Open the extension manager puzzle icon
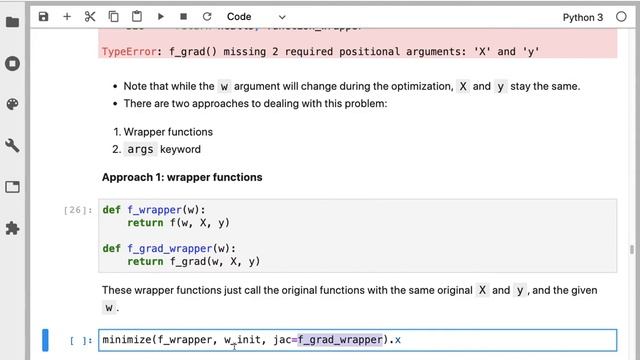The height and width of the screenshot is (360, 640). pos(13,228)
